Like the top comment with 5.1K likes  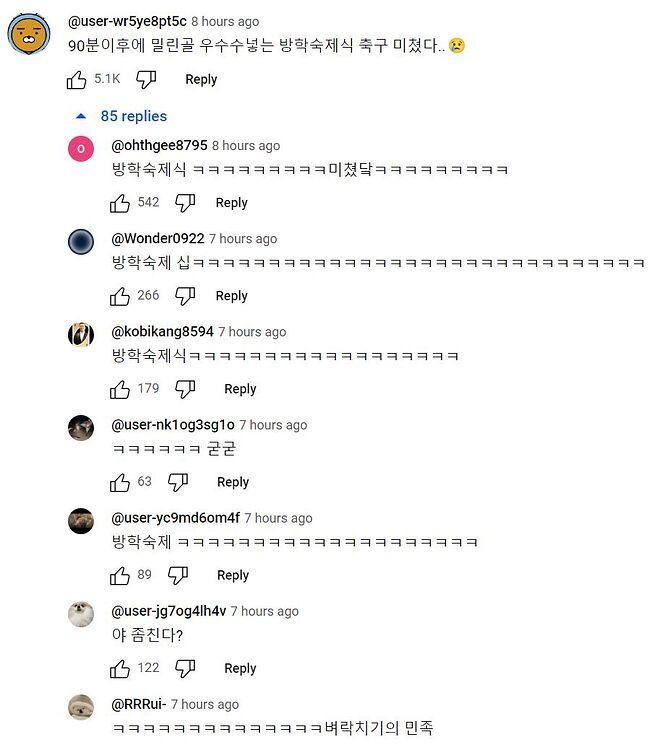coord(77,79)
